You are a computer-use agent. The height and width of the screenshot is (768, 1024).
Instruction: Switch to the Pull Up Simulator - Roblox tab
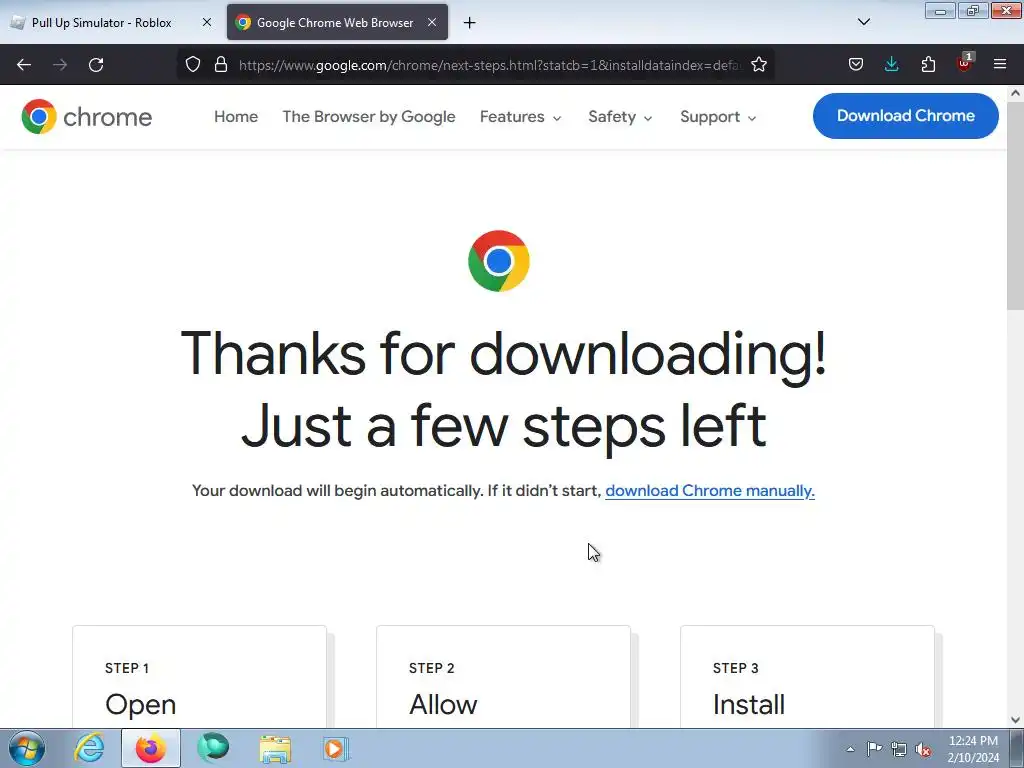pos(101,22)
